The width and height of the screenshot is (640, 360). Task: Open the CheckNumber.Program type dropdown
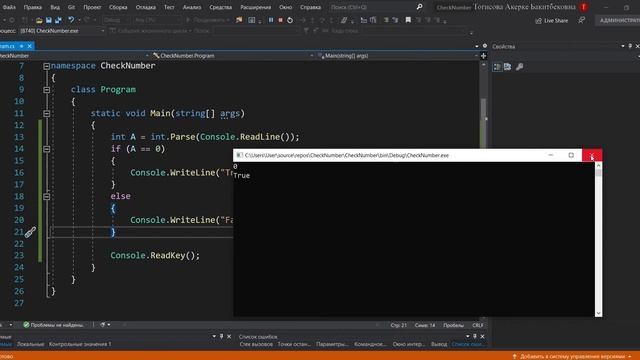(x=312, y=56)
